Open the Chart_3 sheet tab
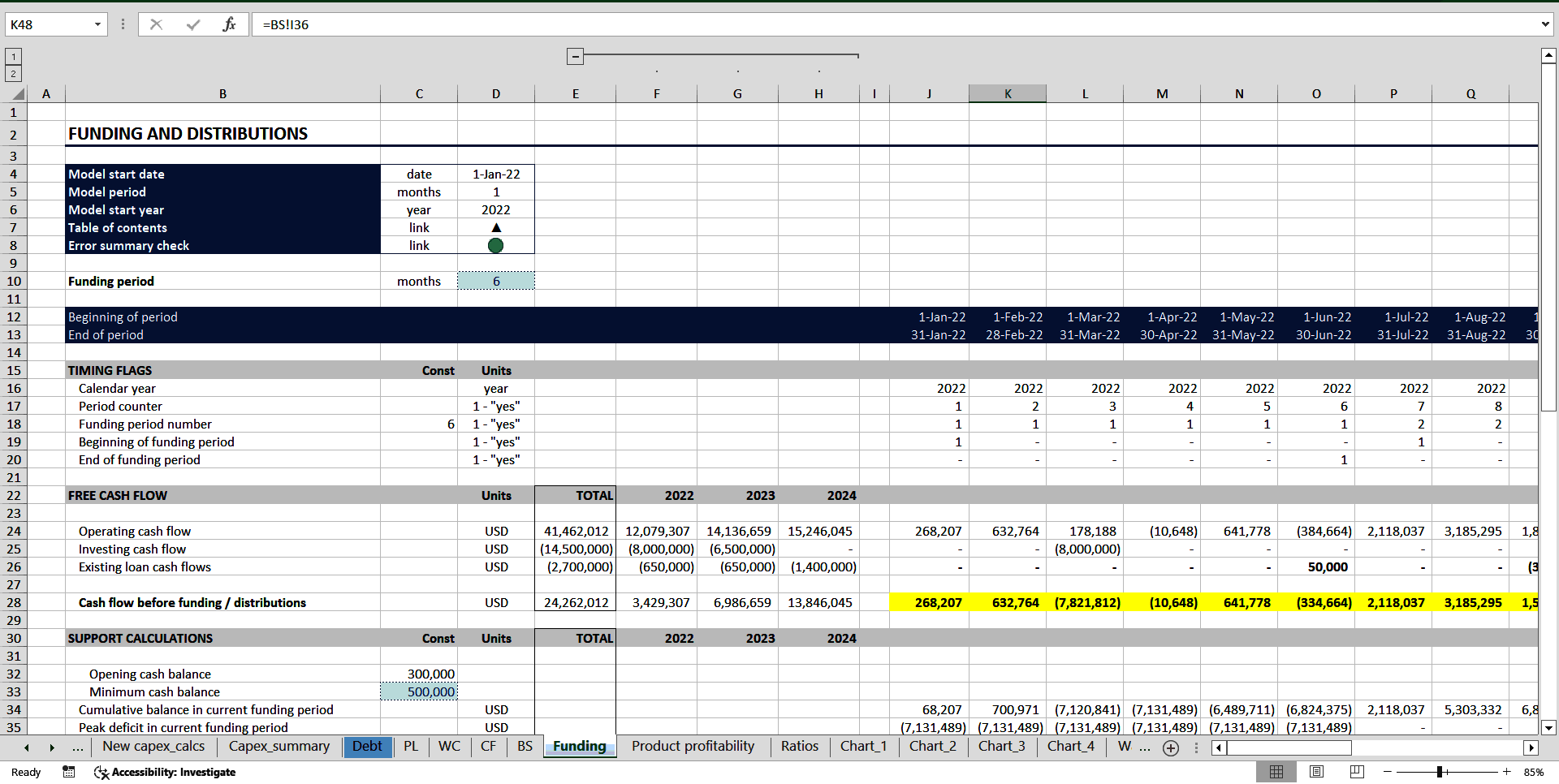This screenshot has height=784, width=1559. click(x=1002, y=746)
